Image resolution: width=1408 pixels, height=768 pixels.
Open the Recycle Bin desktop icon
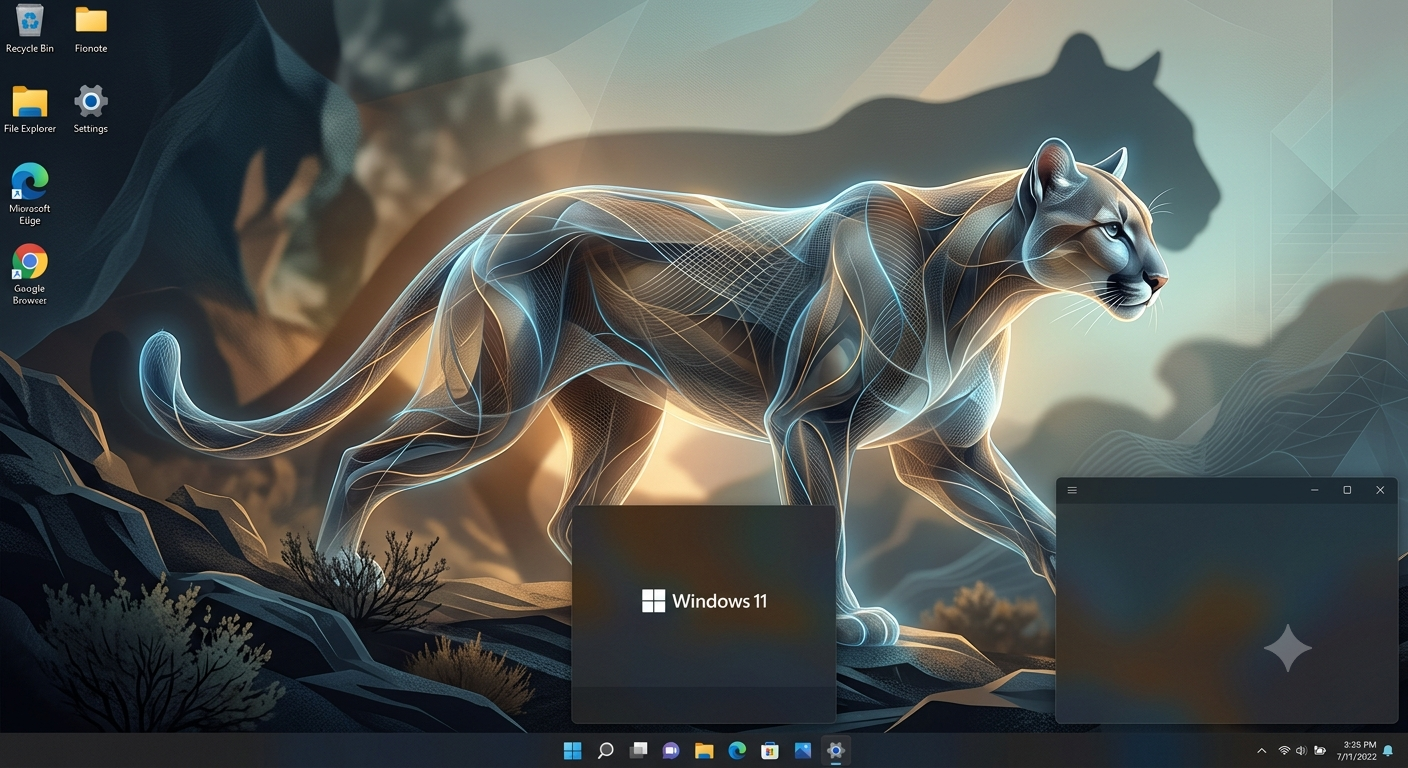click(30, 28)
